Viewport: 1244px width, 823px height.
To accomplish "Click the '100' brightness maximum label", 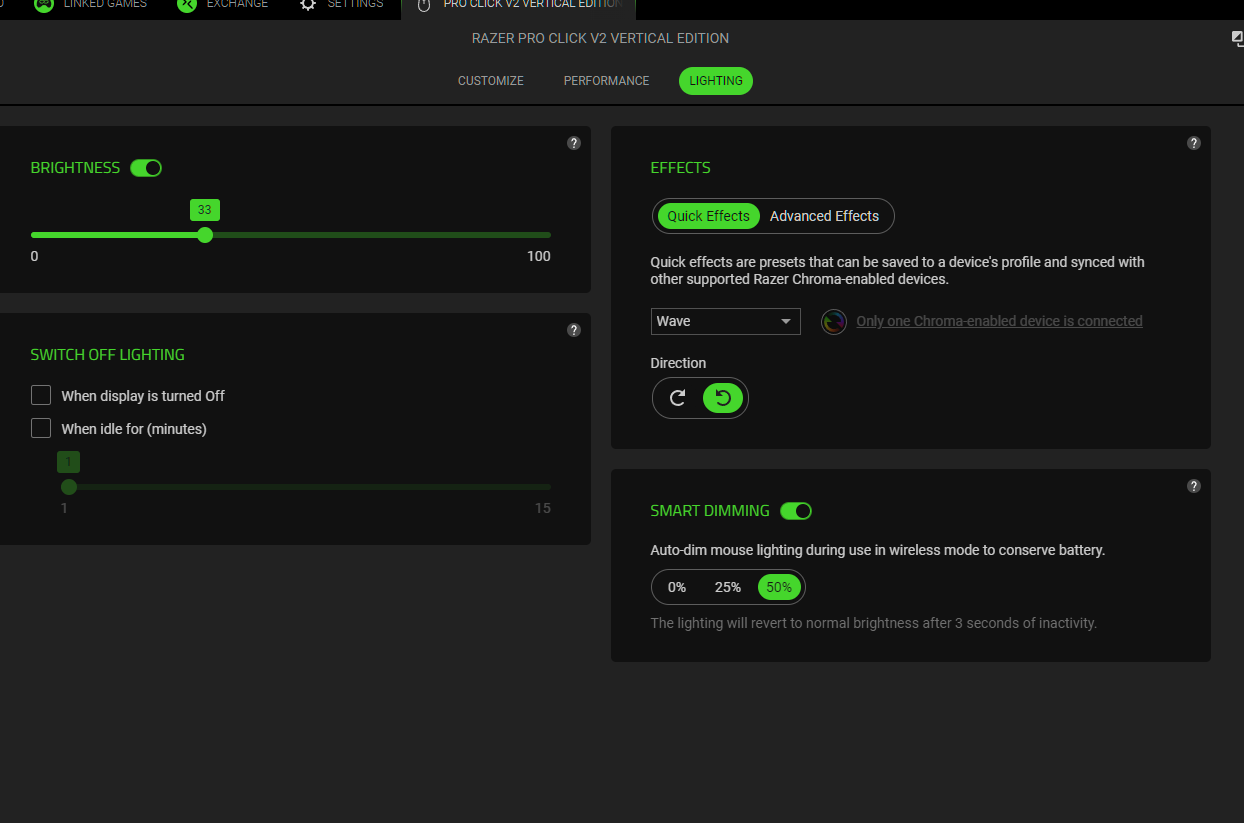I will (539, 256).
